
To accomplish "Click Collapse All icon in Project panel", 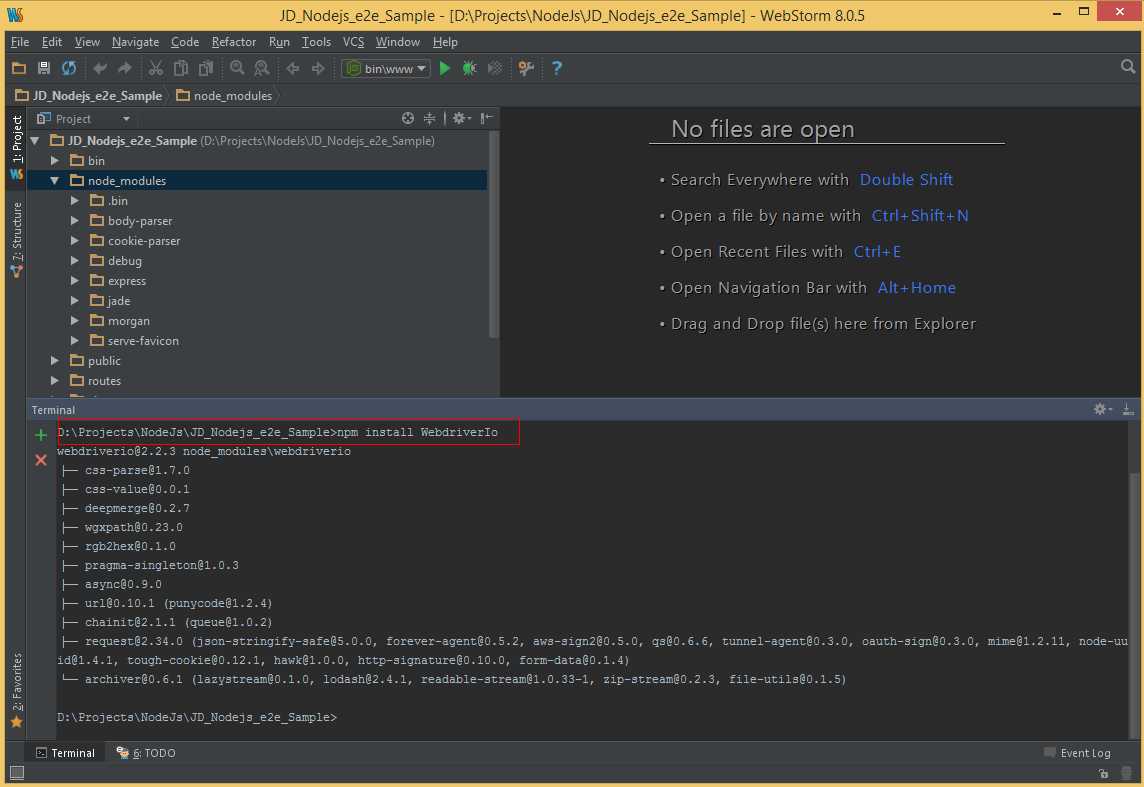I will (x=429, y=118).
